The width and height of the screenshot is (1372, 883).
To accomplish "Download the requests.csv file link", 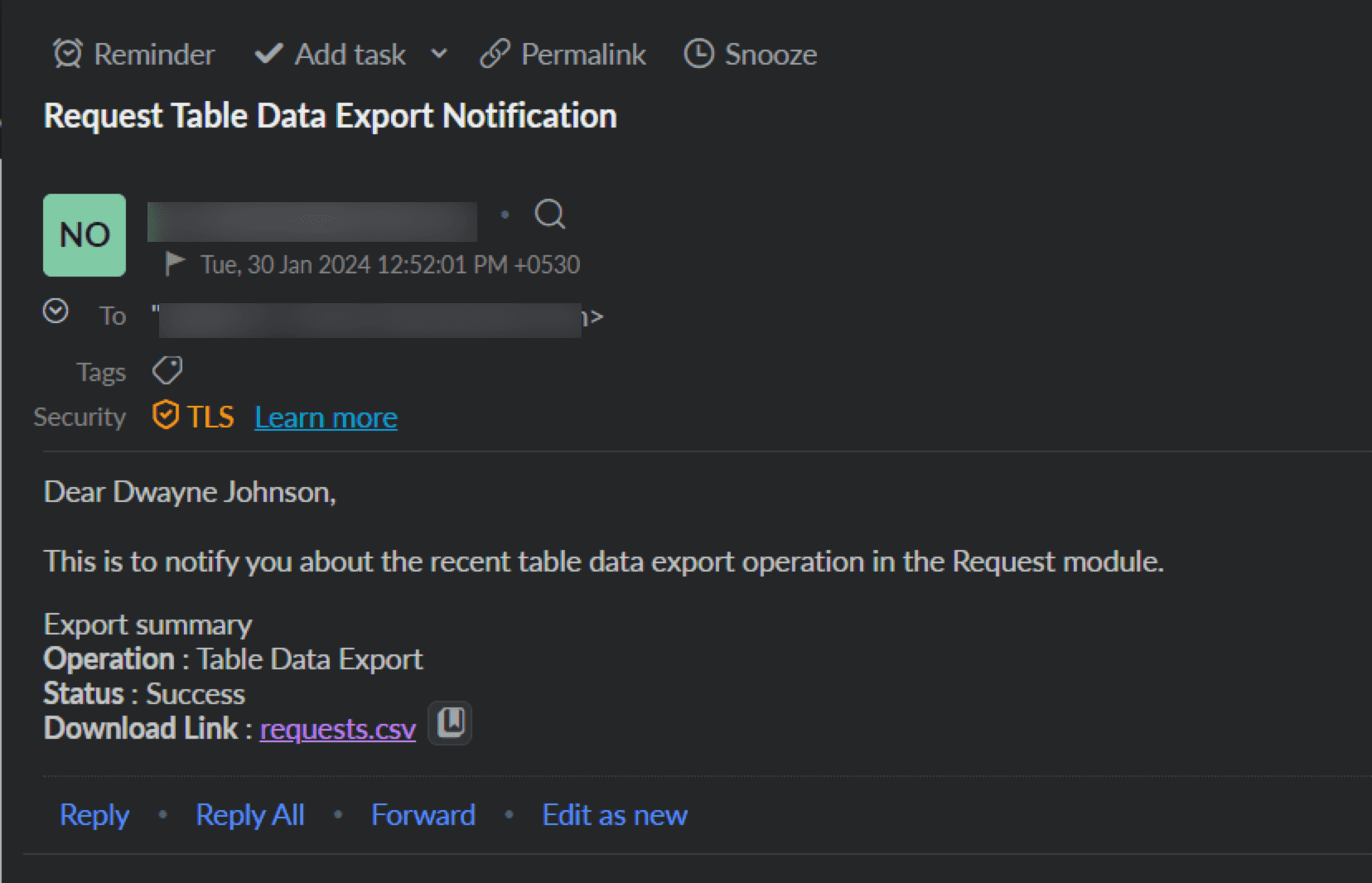I will click(x=337, y=729).
